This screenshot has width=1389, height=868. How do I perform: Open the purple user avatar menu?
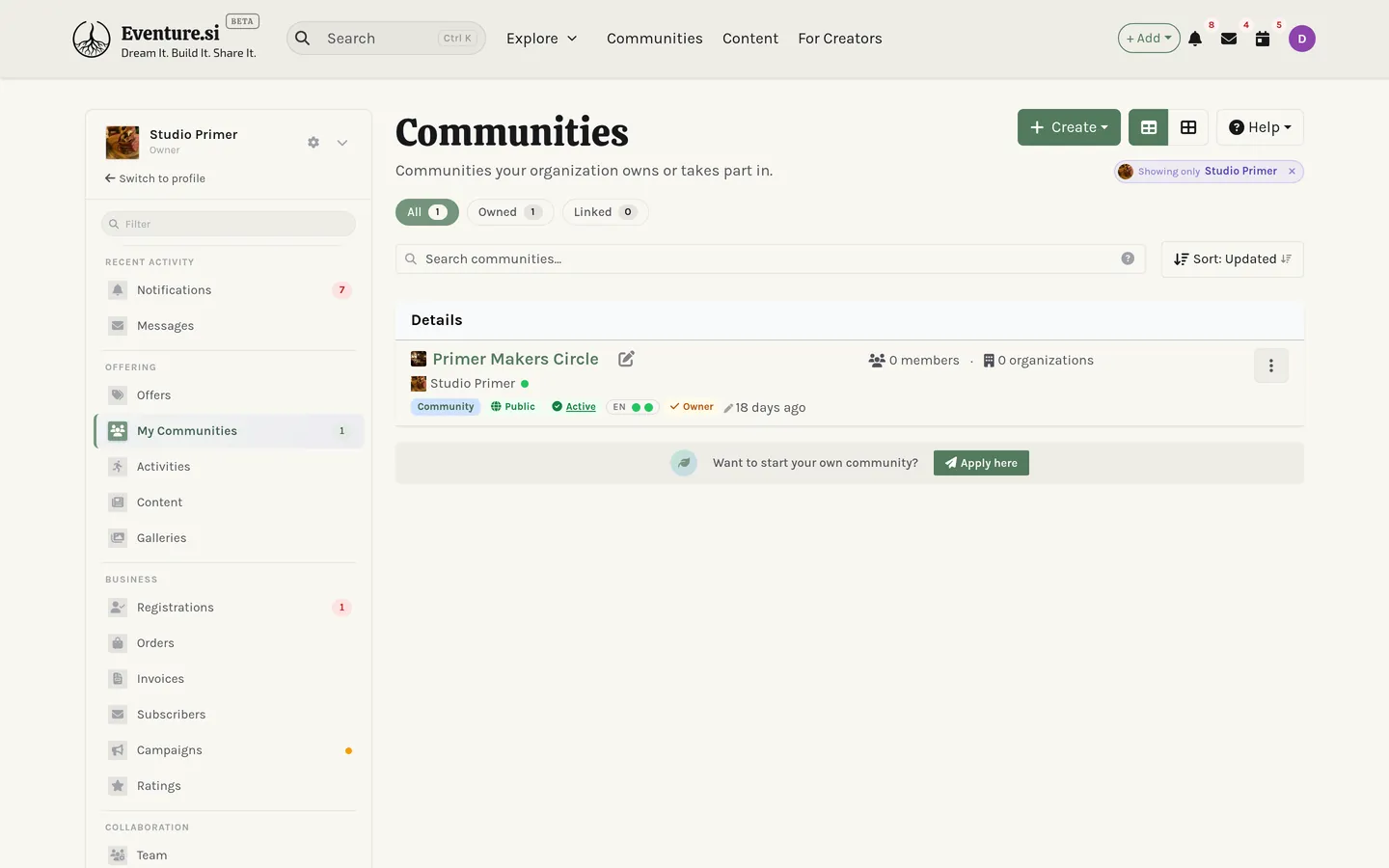[1302, 39]
